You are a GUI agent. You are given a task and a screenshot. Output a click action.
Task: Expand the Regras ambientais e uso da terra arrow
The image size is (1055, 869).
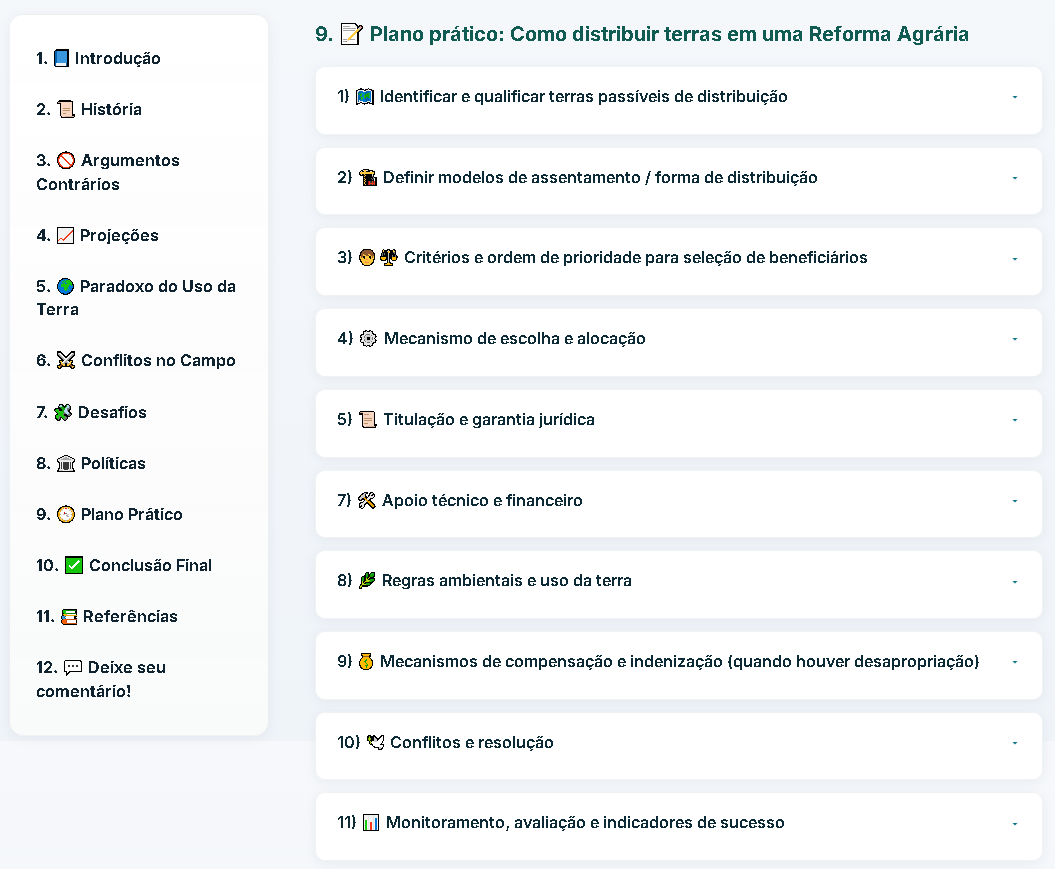[1015, 582]
